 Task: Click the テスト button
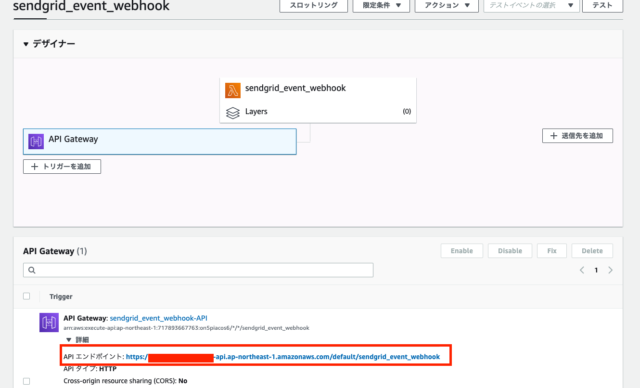coord(602,5)
